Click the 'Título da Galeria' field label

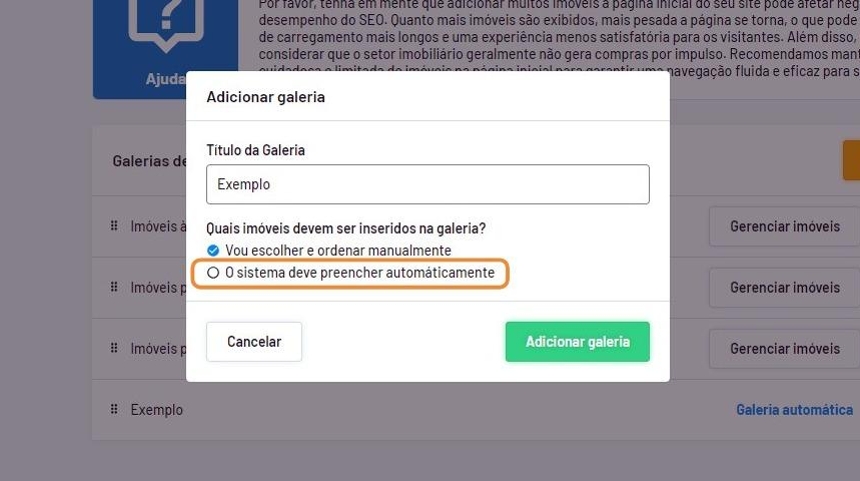tap(255, 150)
